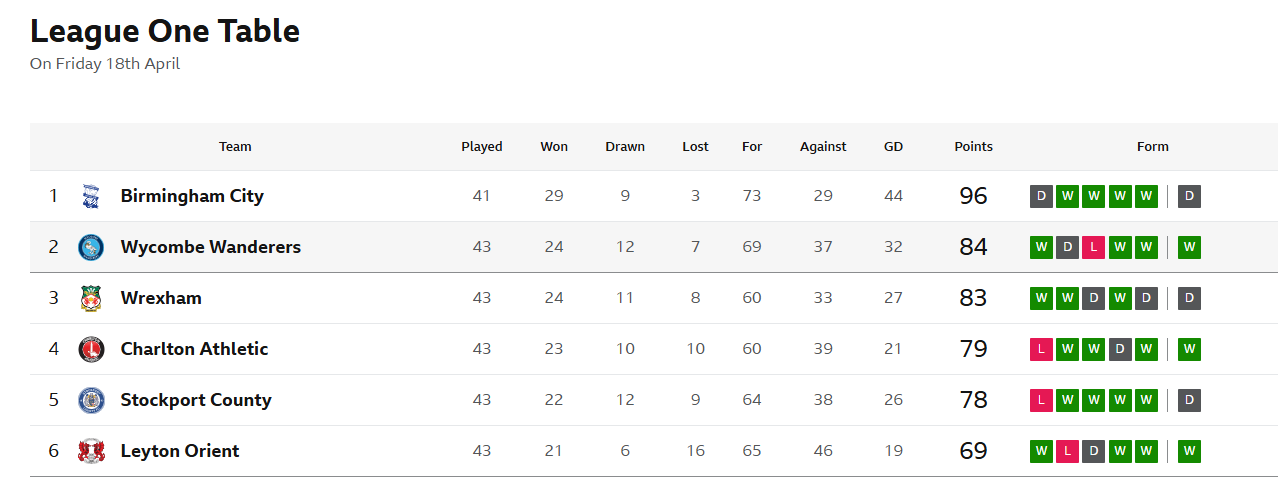Click the Played column header

coord(481,147)
